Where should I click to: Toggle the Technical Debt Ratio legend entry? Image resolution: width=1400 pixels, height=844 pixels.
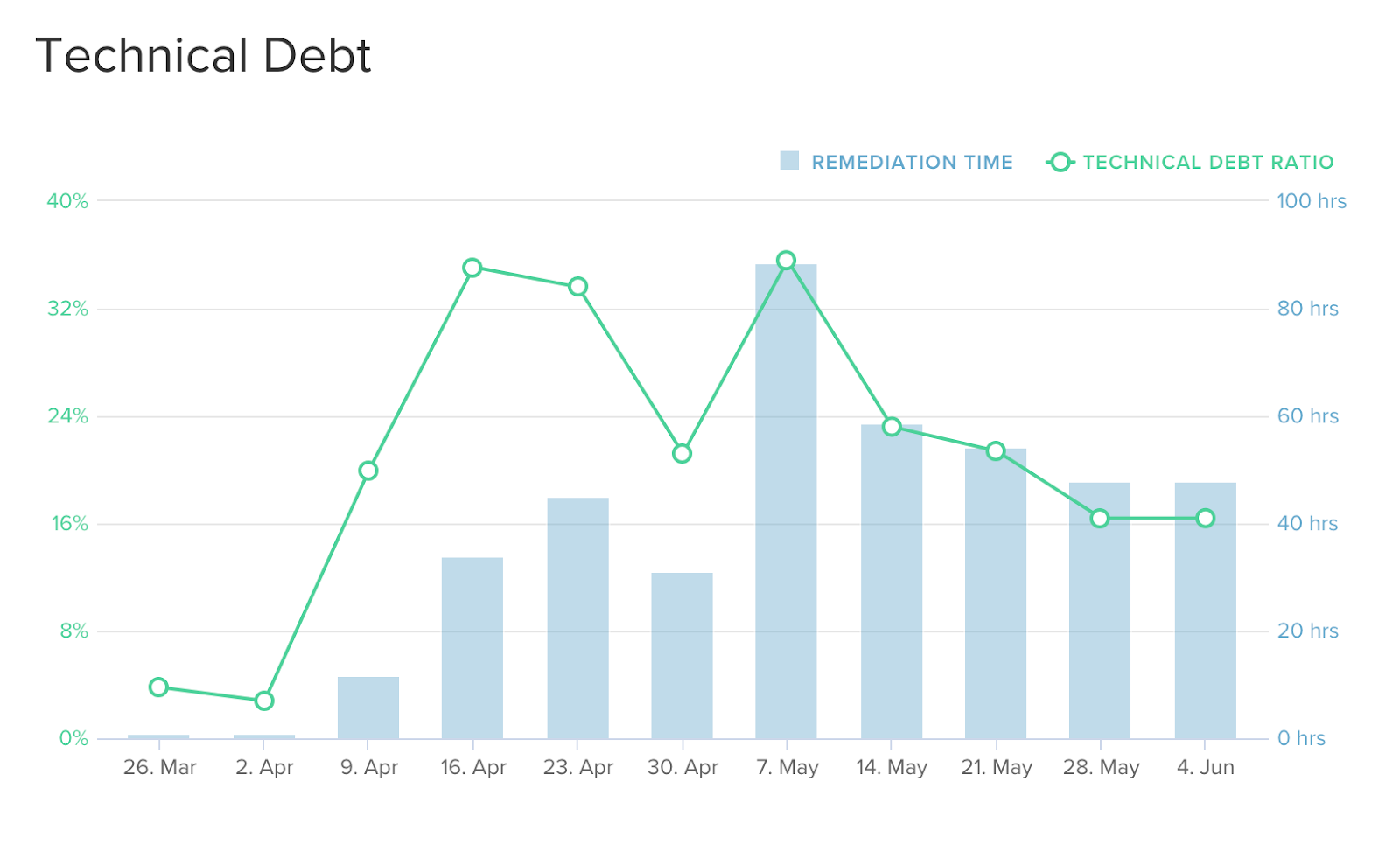tap(1190, 162)
